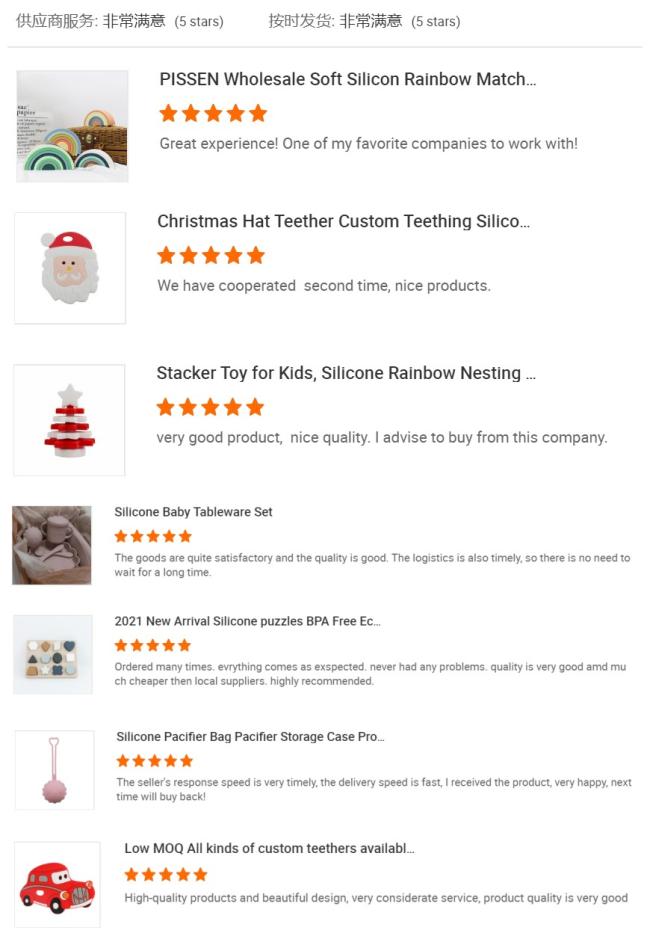The width and height of the screenshot is (650, 945).
Task: Click the pink pacifier bag image
Action: 54,770
